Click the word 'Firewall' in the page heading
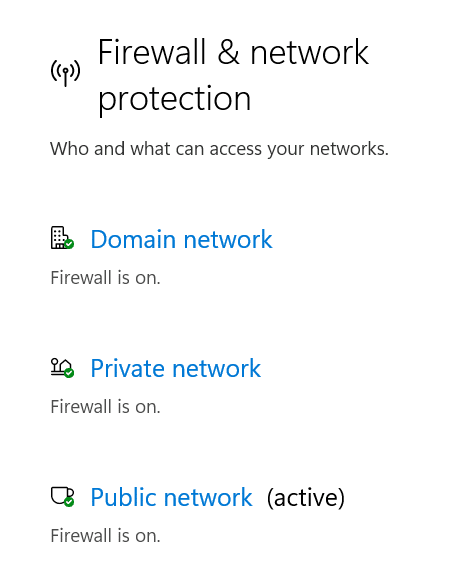The height and width of the screenshot is (586, 473). coord(152,52)
